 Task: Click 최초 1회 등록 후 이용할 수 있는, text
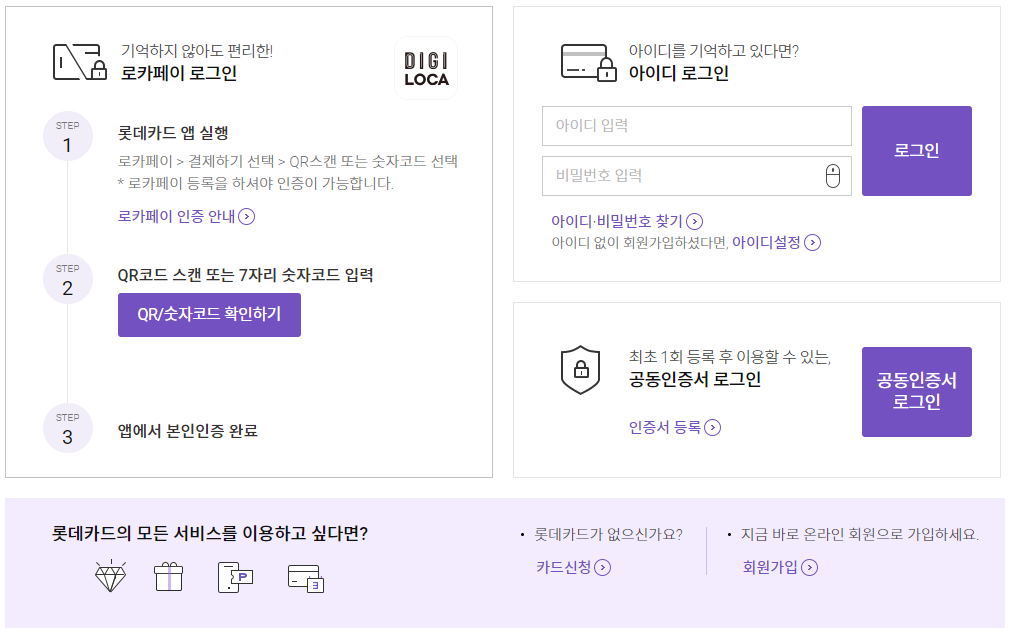pos(730,357)
